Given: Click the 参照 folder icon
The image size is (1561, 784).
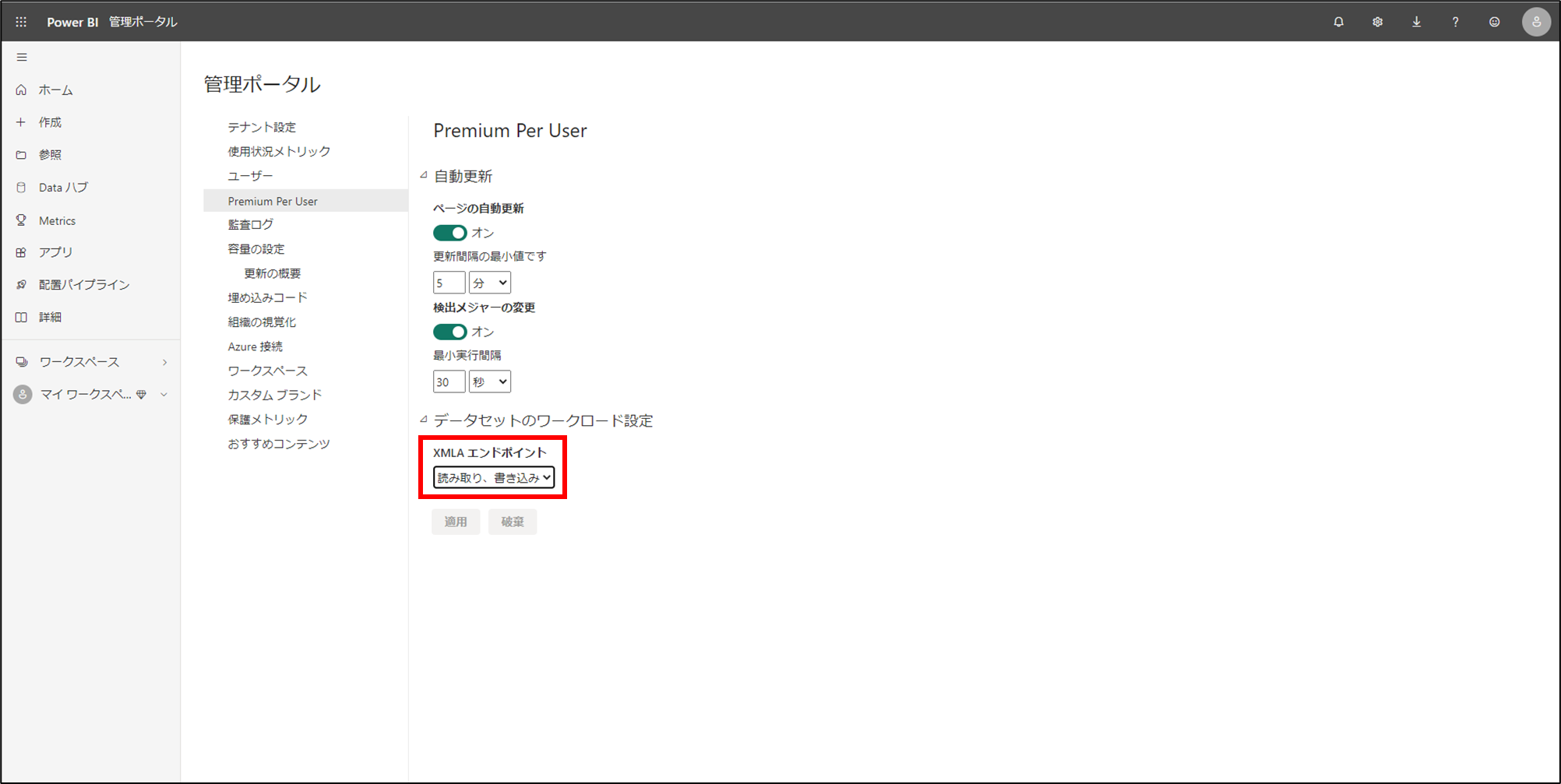Looking at the screenshot, I should (21, 155).
